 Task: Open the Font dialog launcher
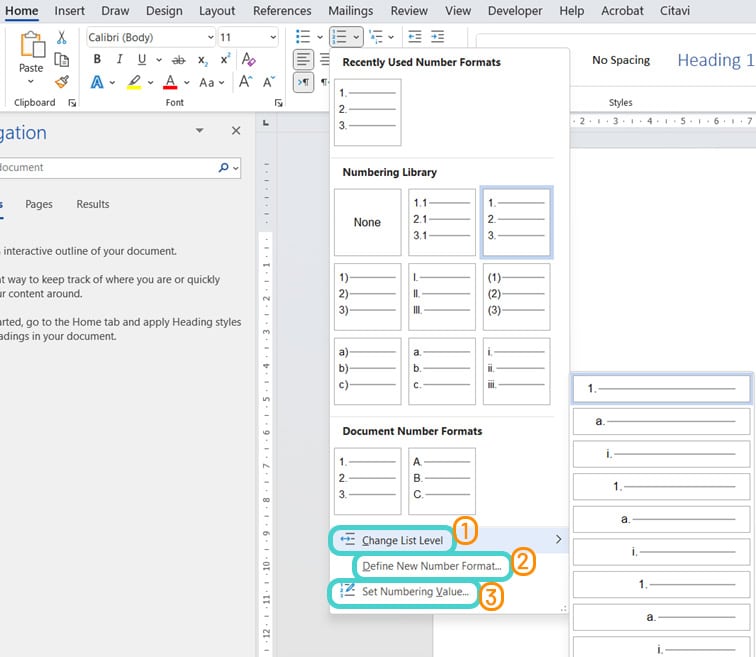click(x=278, y=103)
